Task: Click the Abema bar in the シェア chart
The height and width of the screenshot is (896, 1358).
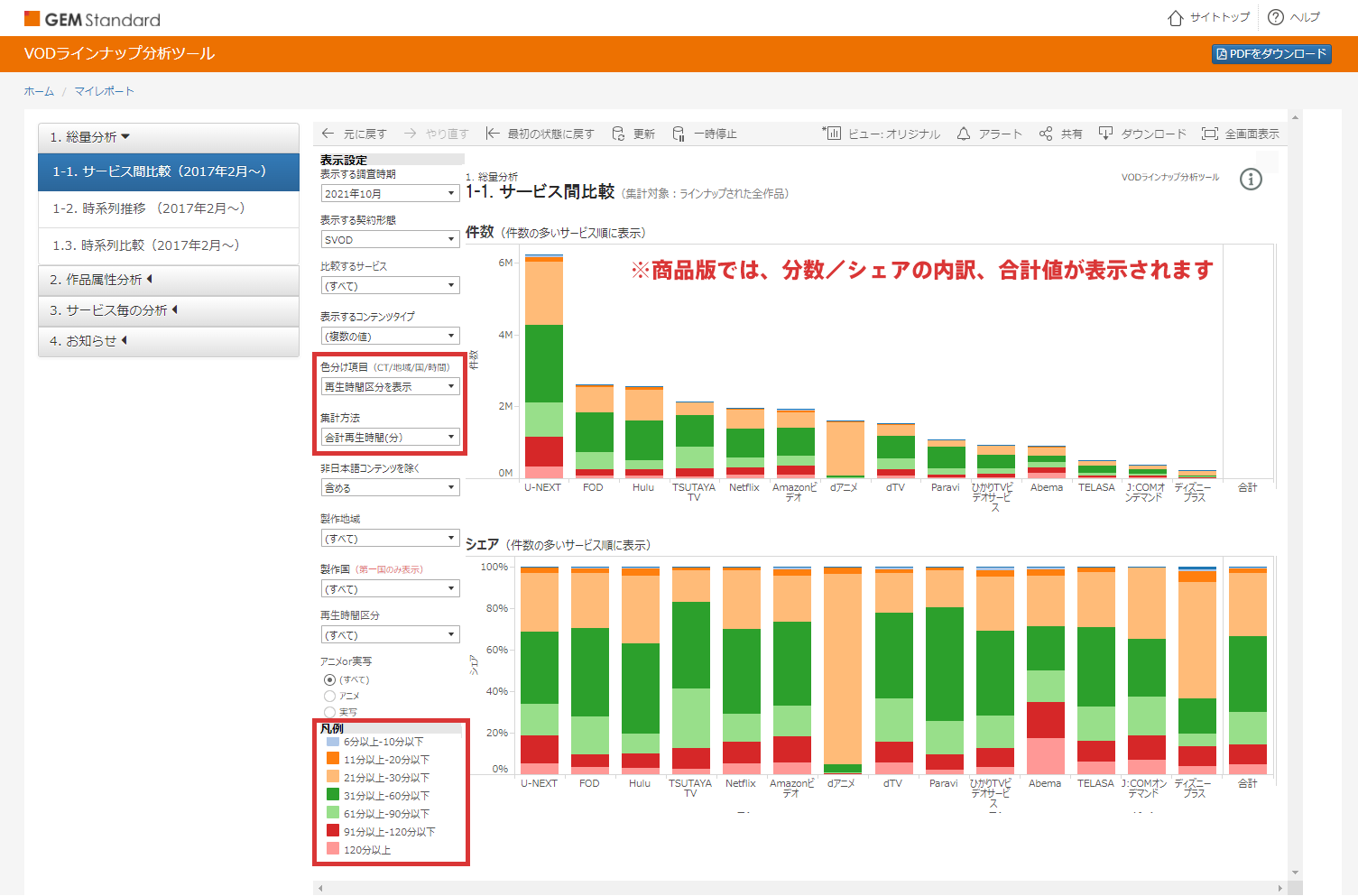Action: click(x=1045, y=670)
